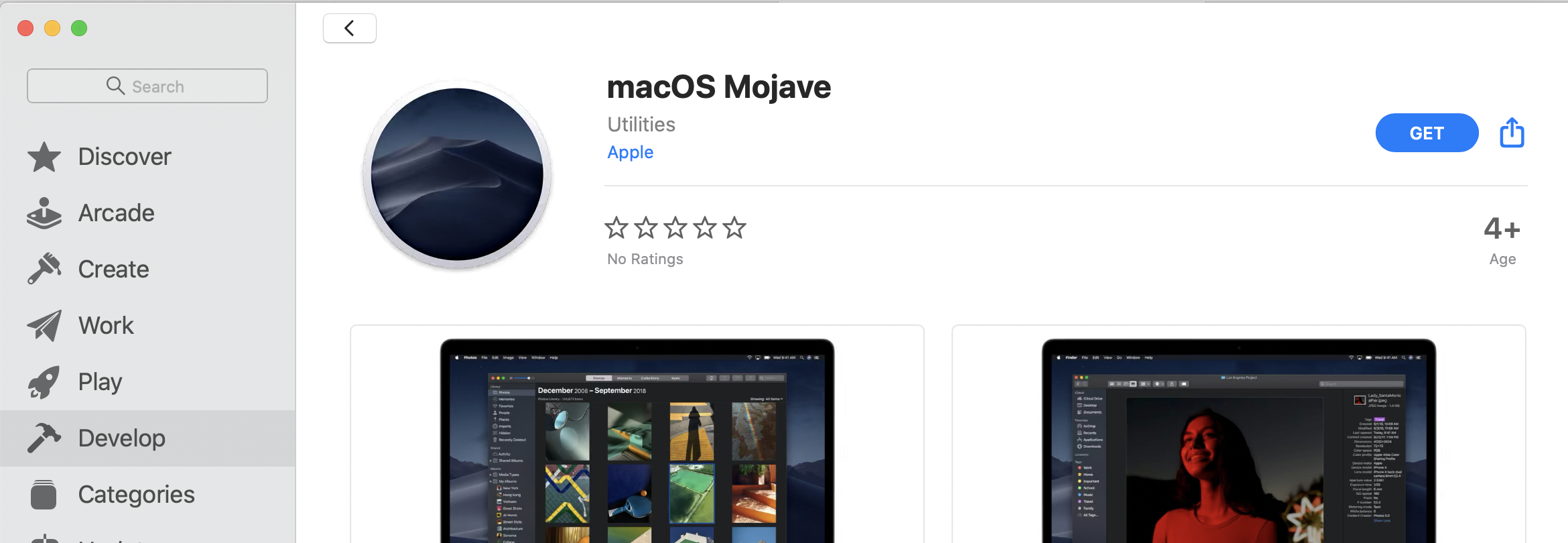Click the Discover star icon
This screenshot has width=1568, height=543.
(x=44, y=157)
